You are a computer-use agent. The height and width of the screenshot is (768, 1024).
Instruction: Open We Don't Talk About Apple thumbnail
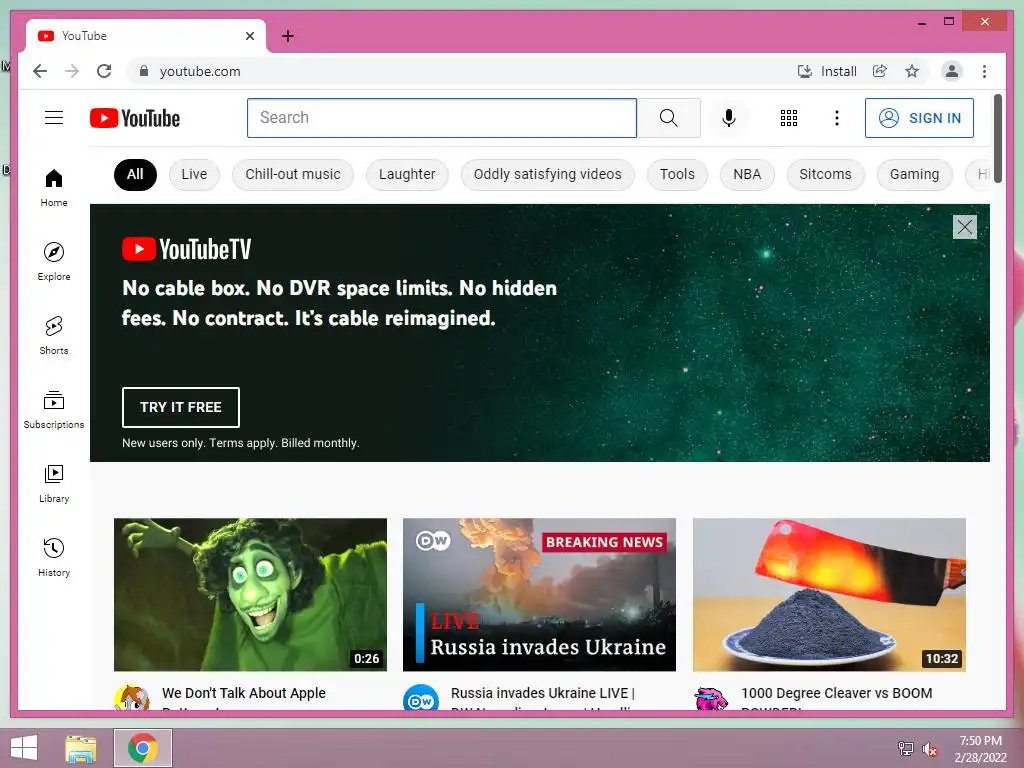pos(250,594)
